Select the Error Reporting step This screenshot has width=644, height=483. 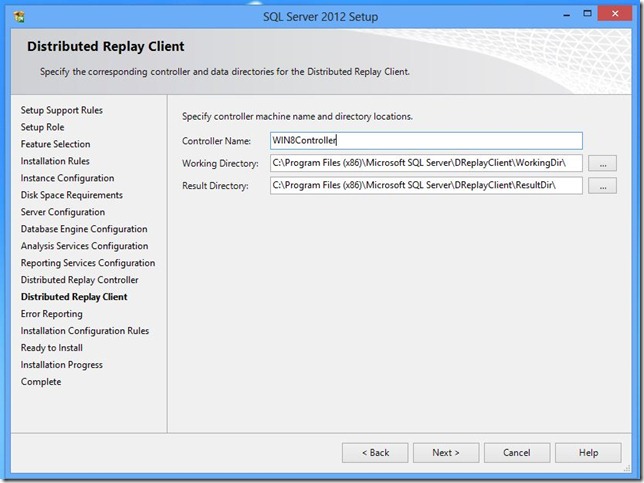coord(52,314)
